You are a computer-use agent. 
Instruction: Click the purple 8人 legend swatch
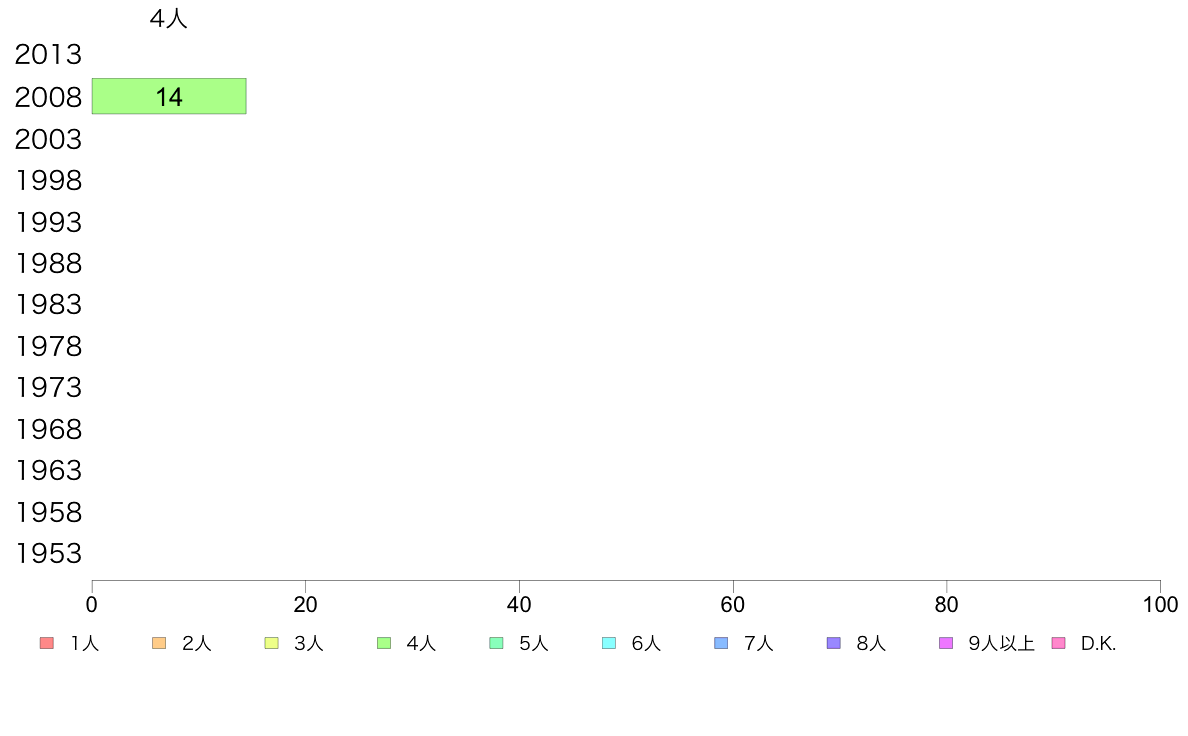(834, 643)
